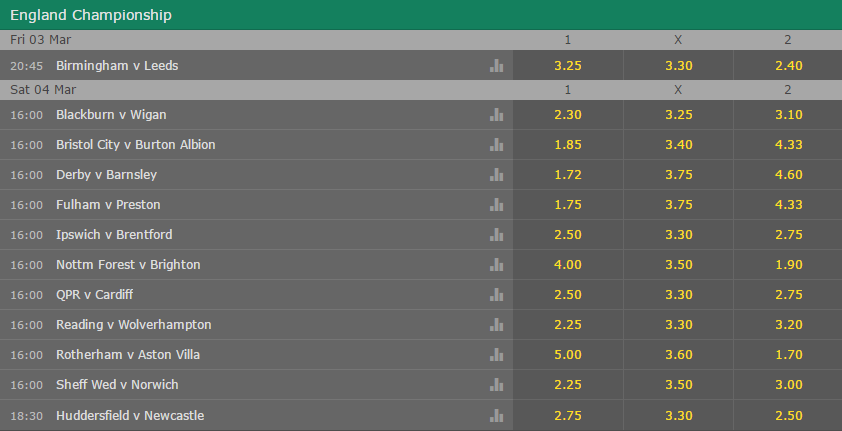The height and width of the screenshot is (431, 842).
Task: Collapse the Fri 03 Mar date section
Action: (x=421, y=40)
